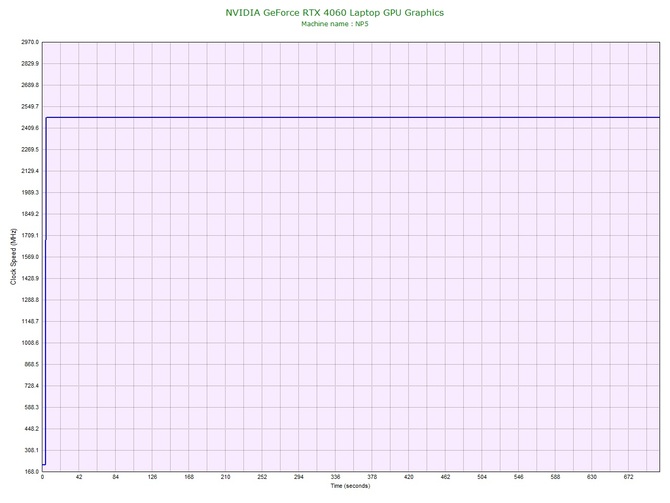Click the horizontal clock speed plateau line

pyautogui.click(x=353, y=117)
